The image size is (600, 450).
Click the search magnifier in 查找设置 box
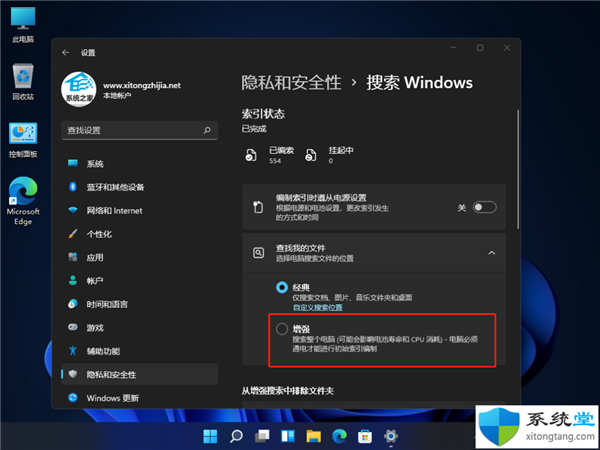click(x=207, y=130)
